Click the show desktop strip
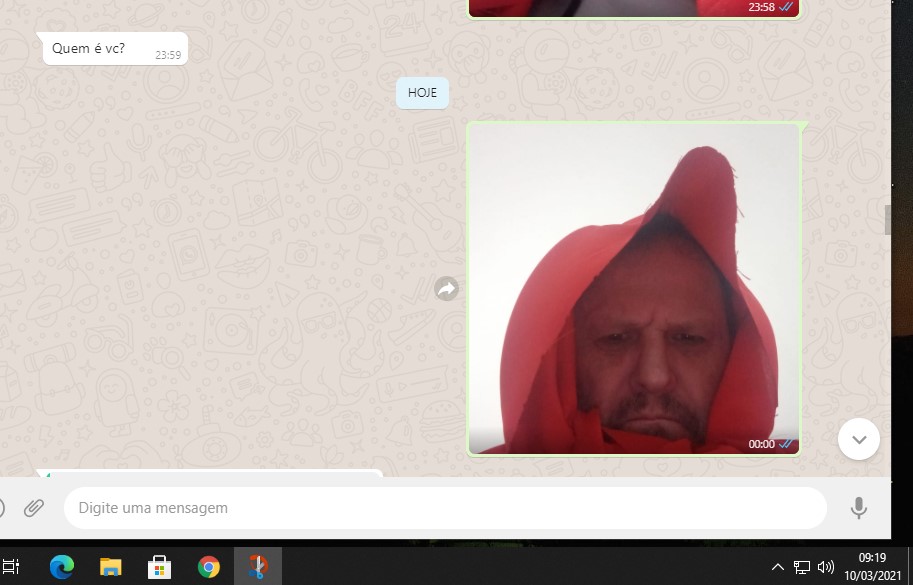The height and width of the screenshot is (585, 913). click(x=910, y=566)
